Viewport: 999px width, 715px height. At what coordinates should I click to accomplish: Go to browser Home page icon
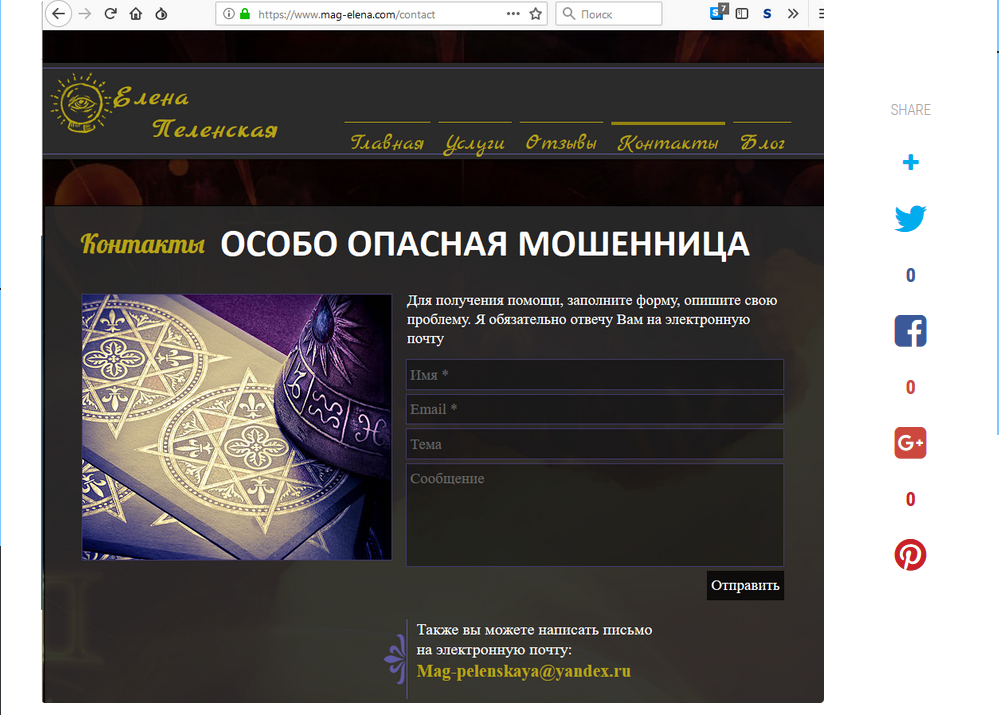pos(135,14)
